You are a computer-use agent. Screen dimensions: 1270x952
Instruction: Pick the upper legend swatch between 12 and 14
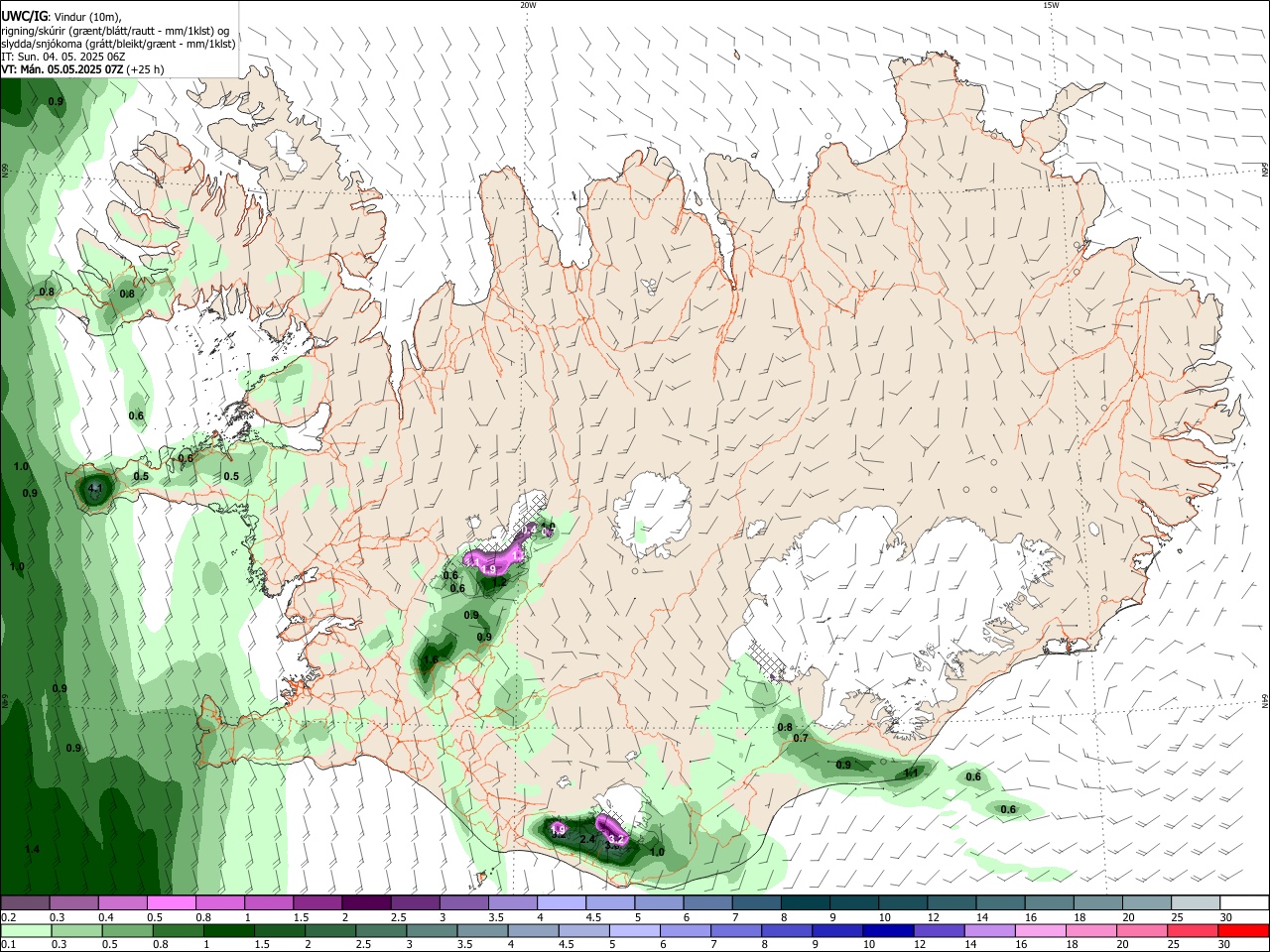952,902
